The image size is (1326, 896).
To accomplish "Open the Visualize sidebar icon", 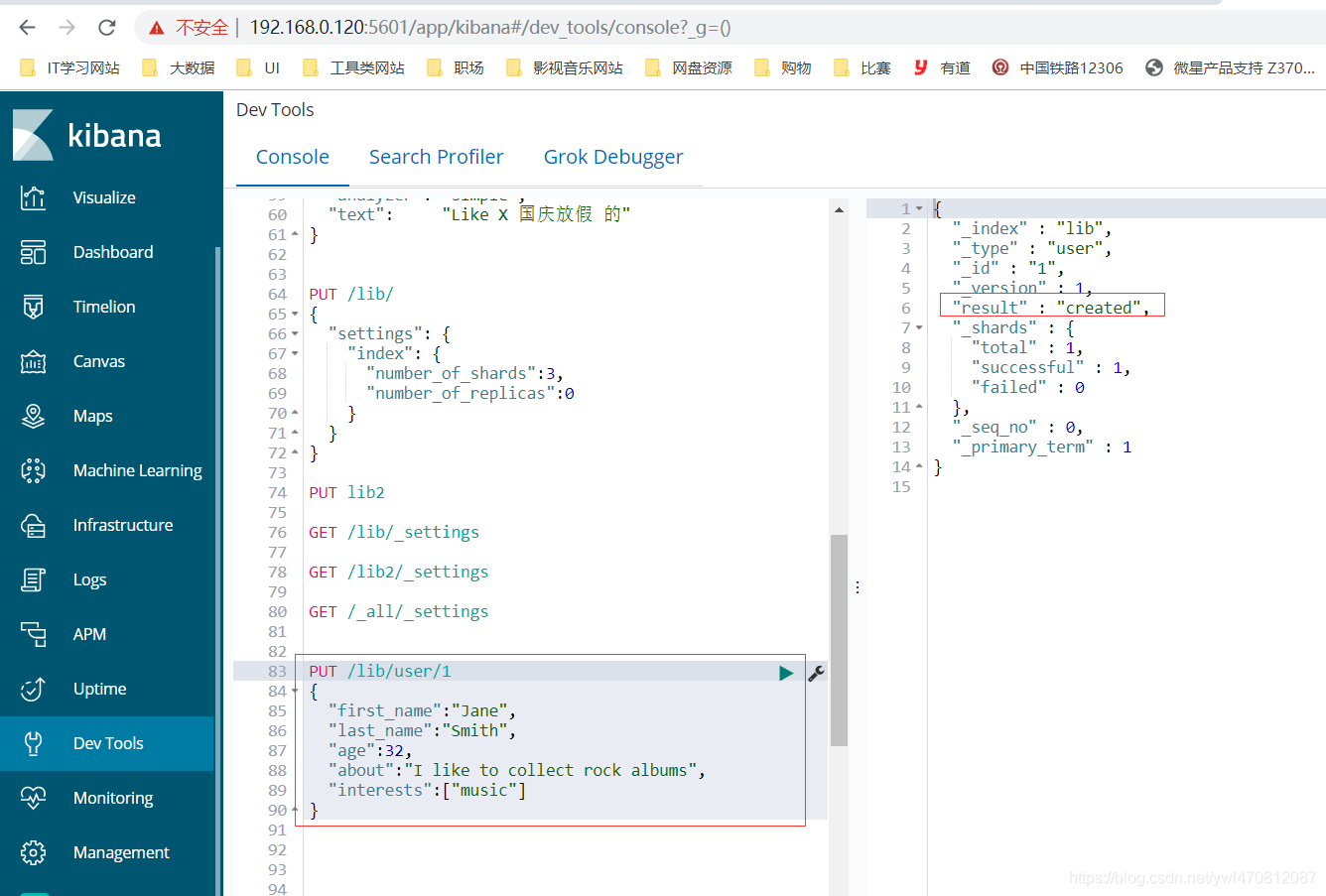I will pyautogui.click(x=33, y=197).
